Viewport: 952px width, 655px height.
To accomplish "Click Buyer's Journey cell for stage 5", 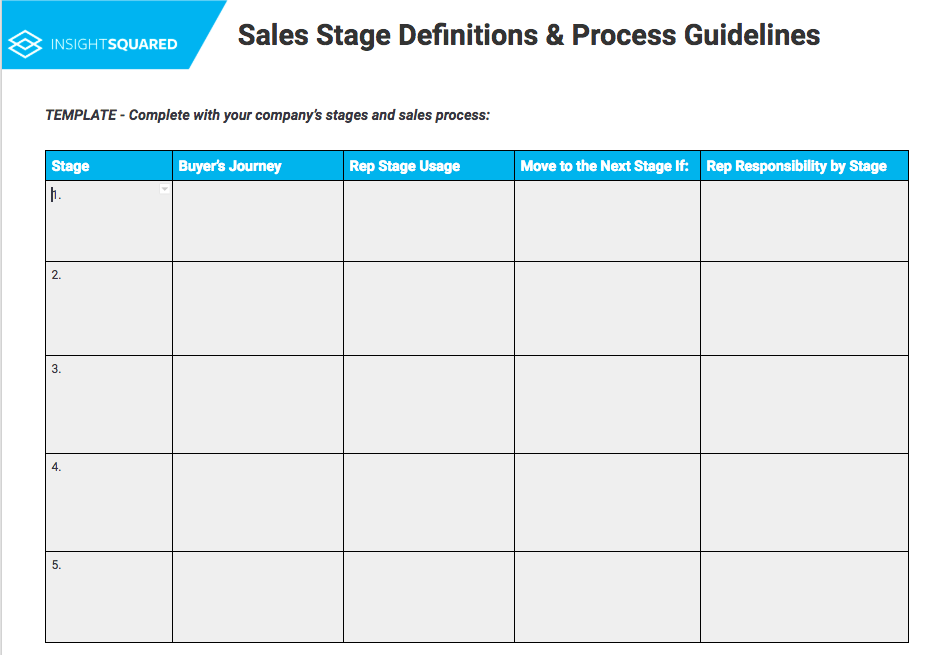I will 258,597.
